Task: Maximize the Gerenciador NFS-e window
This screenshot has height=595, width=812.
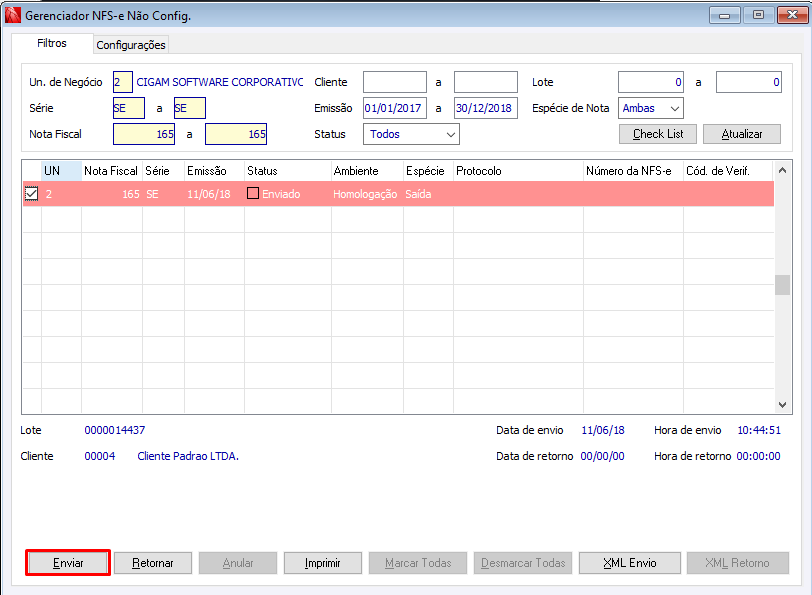Action: (x=758, y=16)
